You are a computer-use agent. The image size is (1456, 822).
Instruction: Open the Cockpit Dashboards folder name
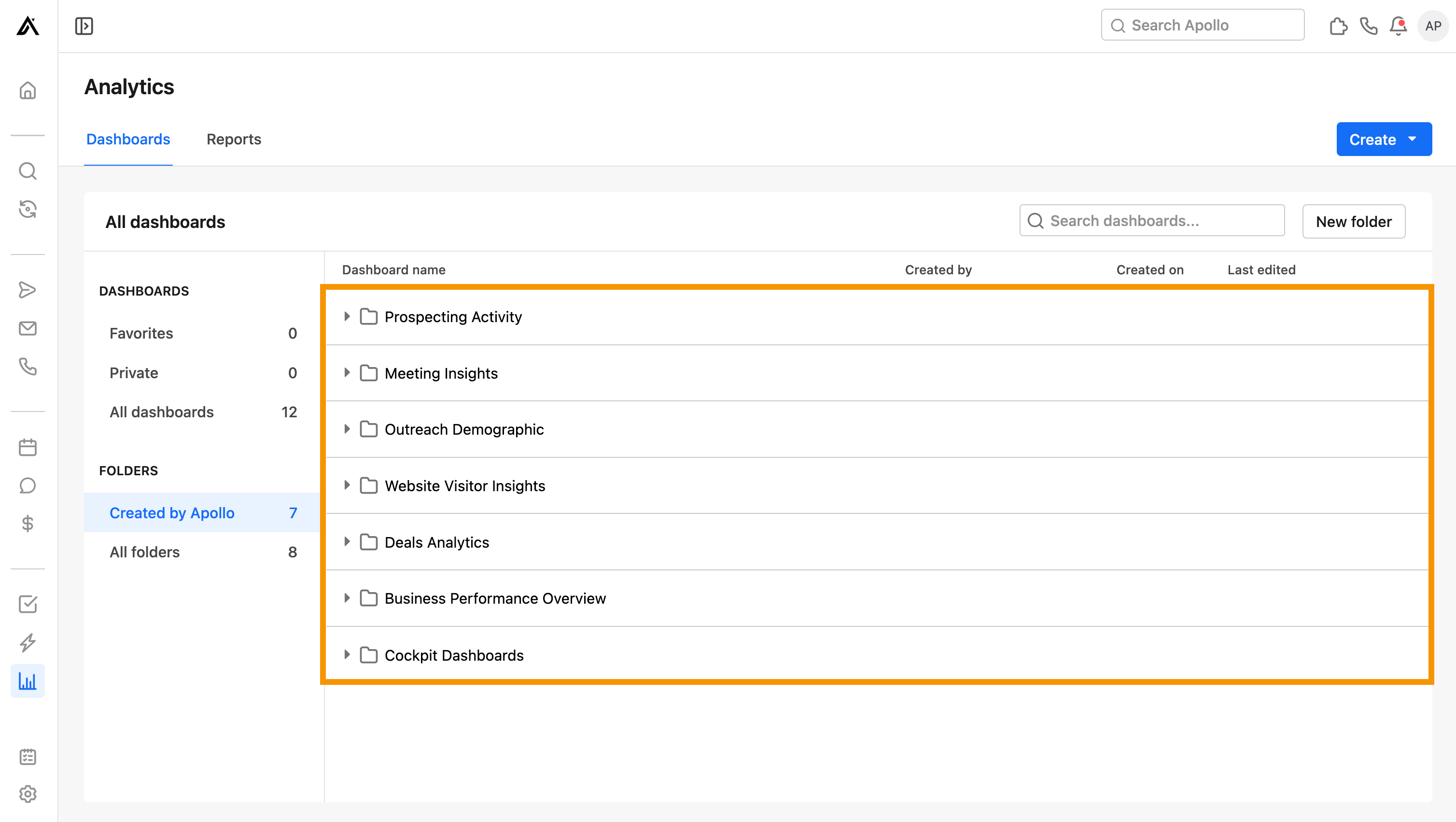point(454,655)
